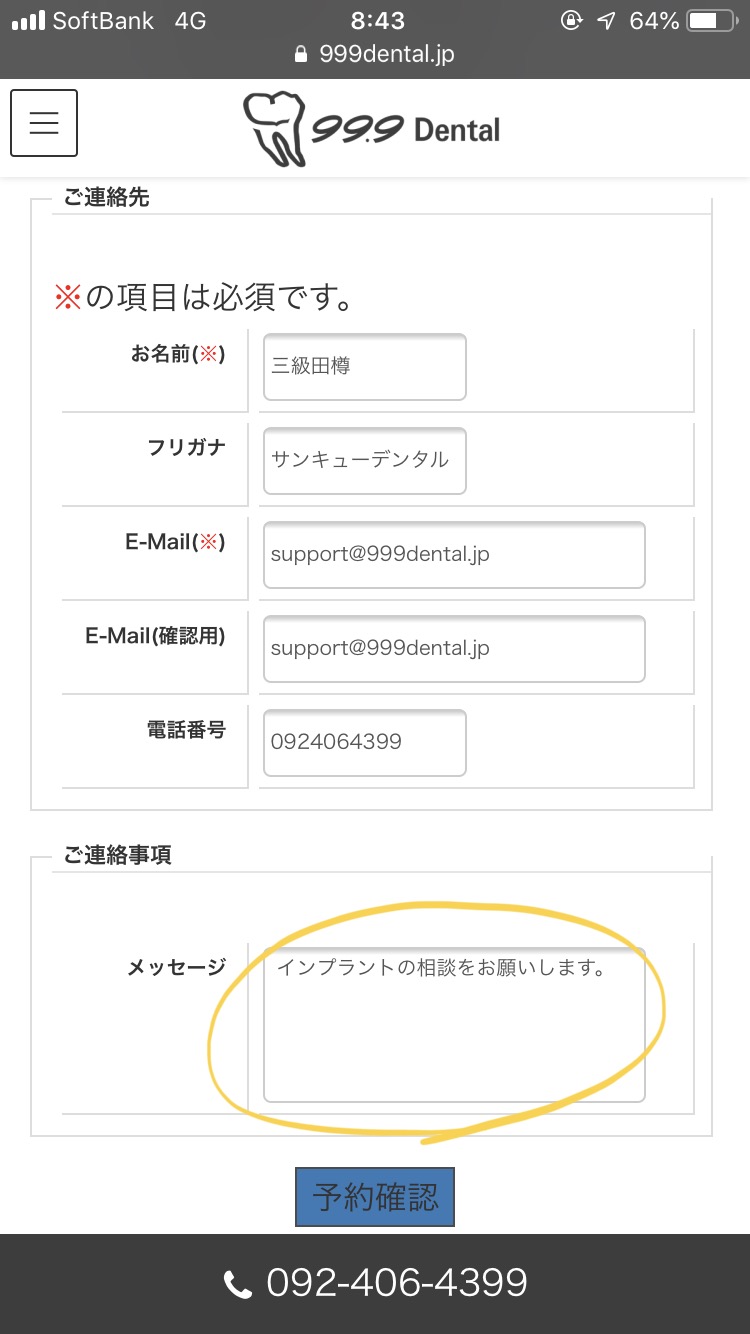Viewport: 750px width, 1334px height.
Task: Tap the signal strength bars
Action: point(27,21)
